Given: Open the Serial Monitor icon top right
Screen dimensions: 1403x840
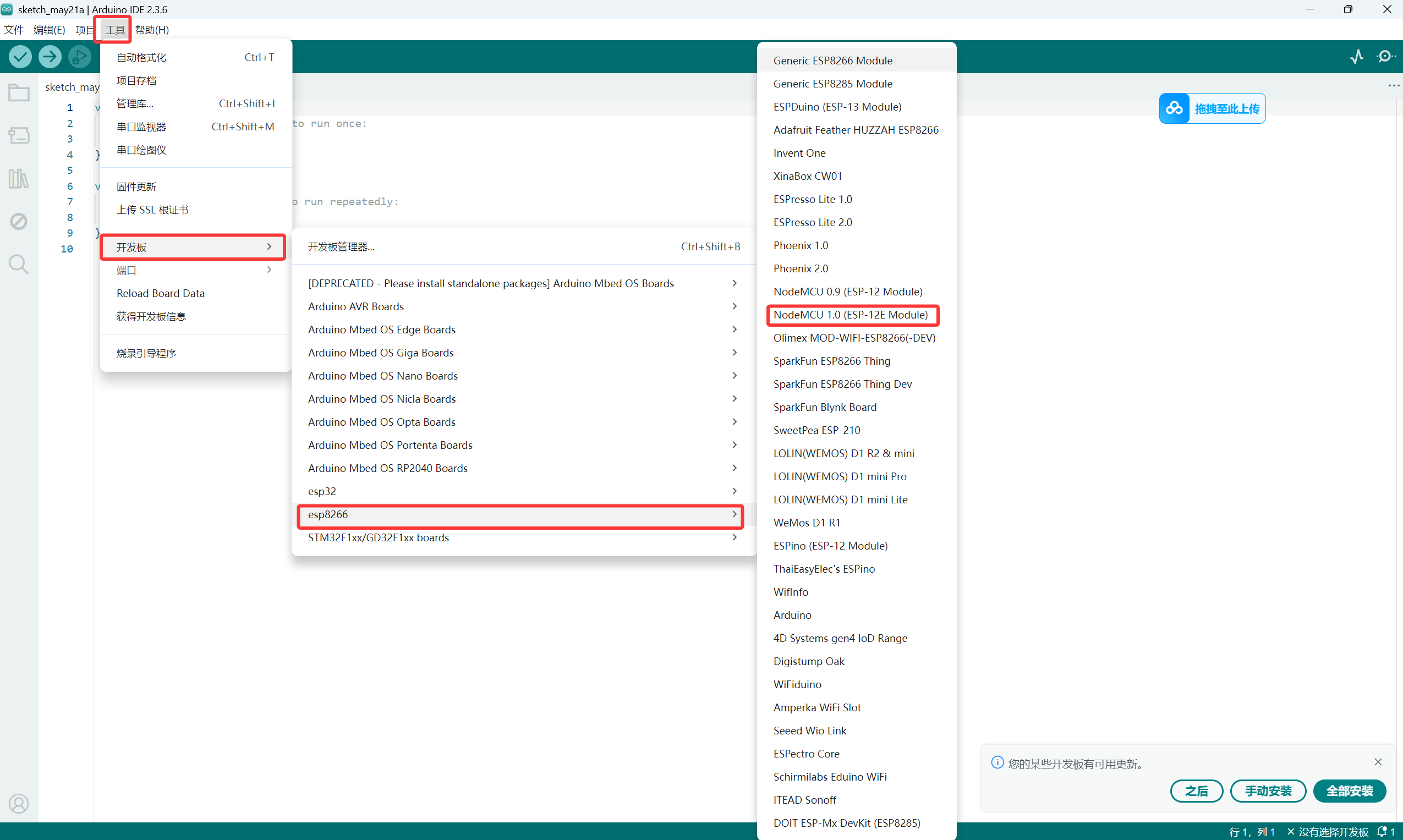Looking at the screenshot, I should (1385, 57).
